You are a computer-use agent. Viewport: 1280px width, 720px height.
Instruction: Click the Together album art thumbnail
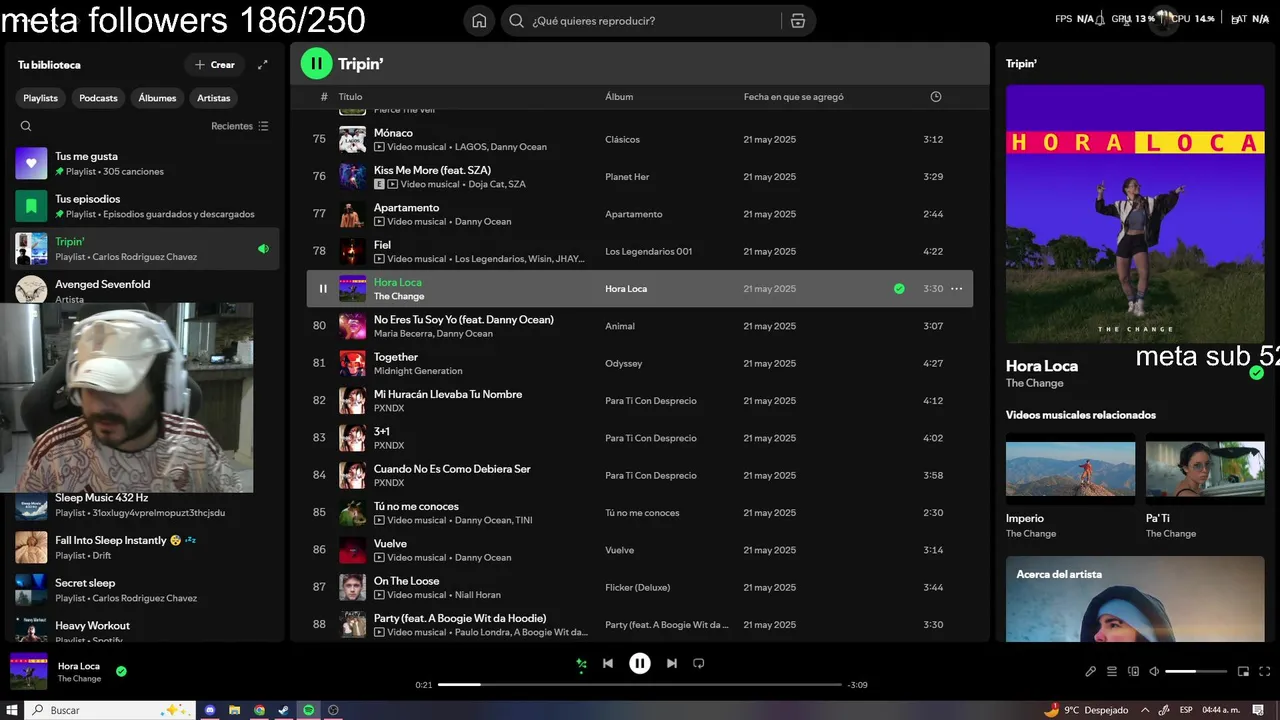pos(352,364)
